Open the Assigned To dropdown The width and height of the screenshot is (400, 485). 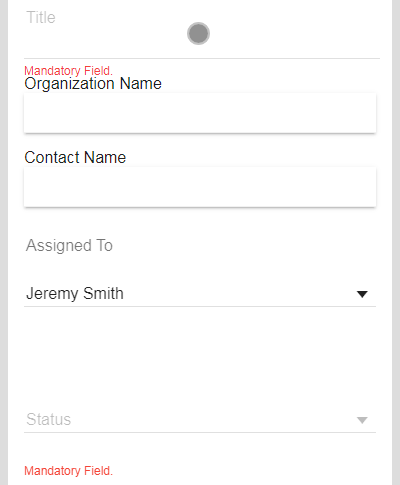[x=200, y=294]
